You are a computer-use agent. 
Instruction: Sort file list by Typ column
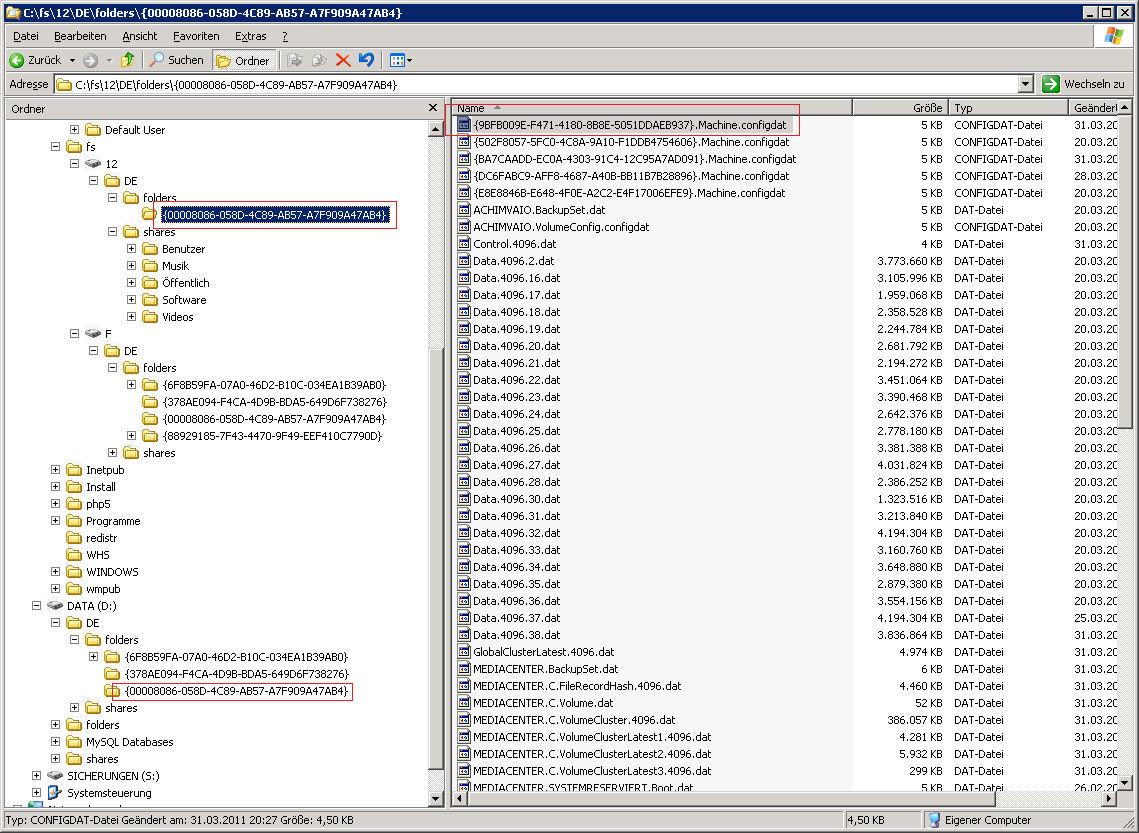[x=1008, y=107]
